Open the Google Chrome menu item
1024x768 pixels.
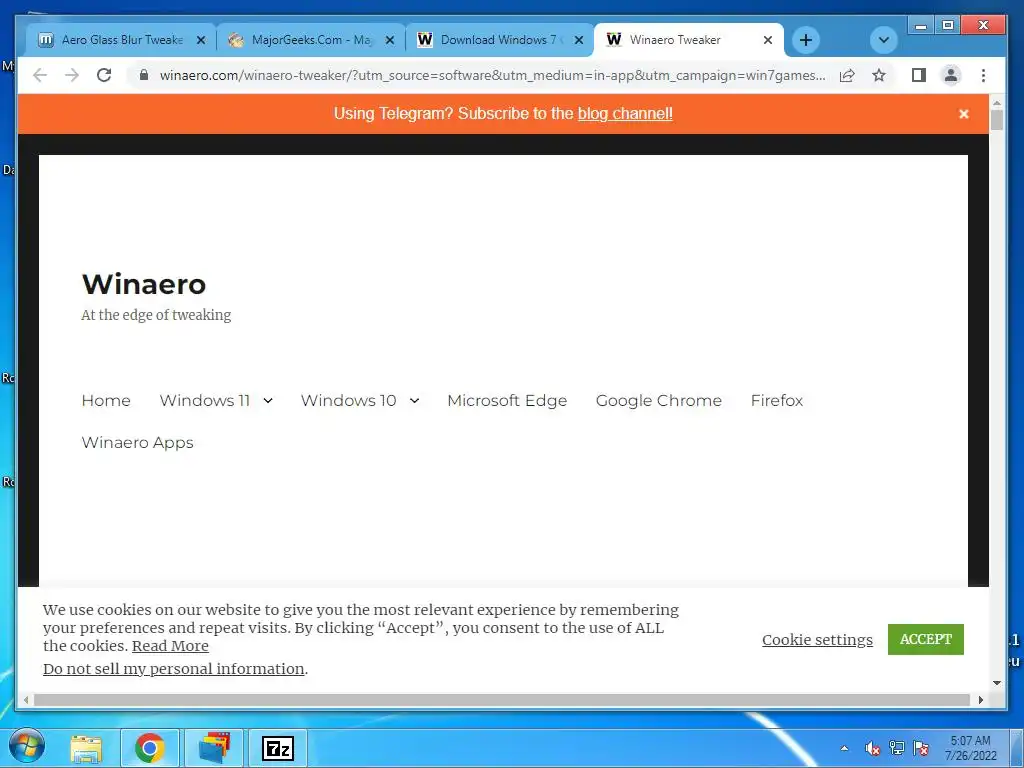[659, 400]
